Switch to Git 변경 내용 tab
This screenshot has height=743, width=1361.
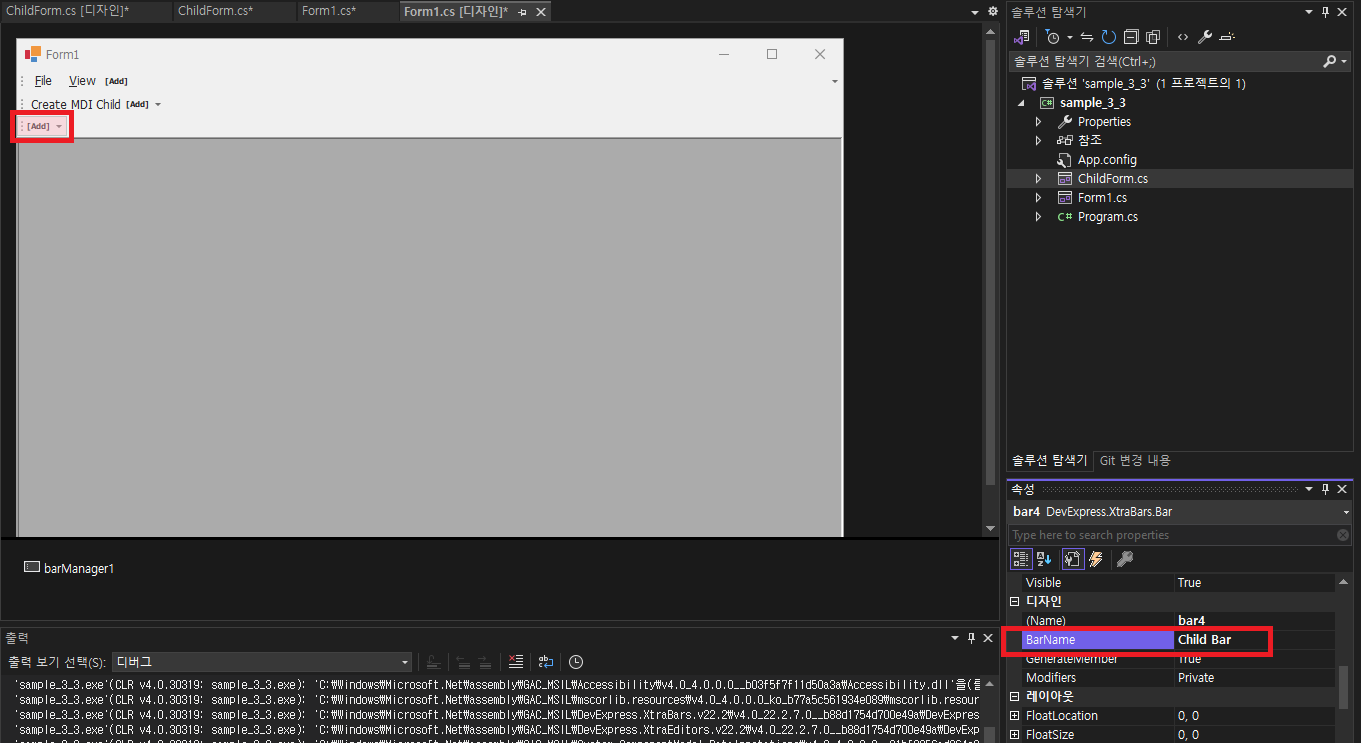(x=1134, y=460)
